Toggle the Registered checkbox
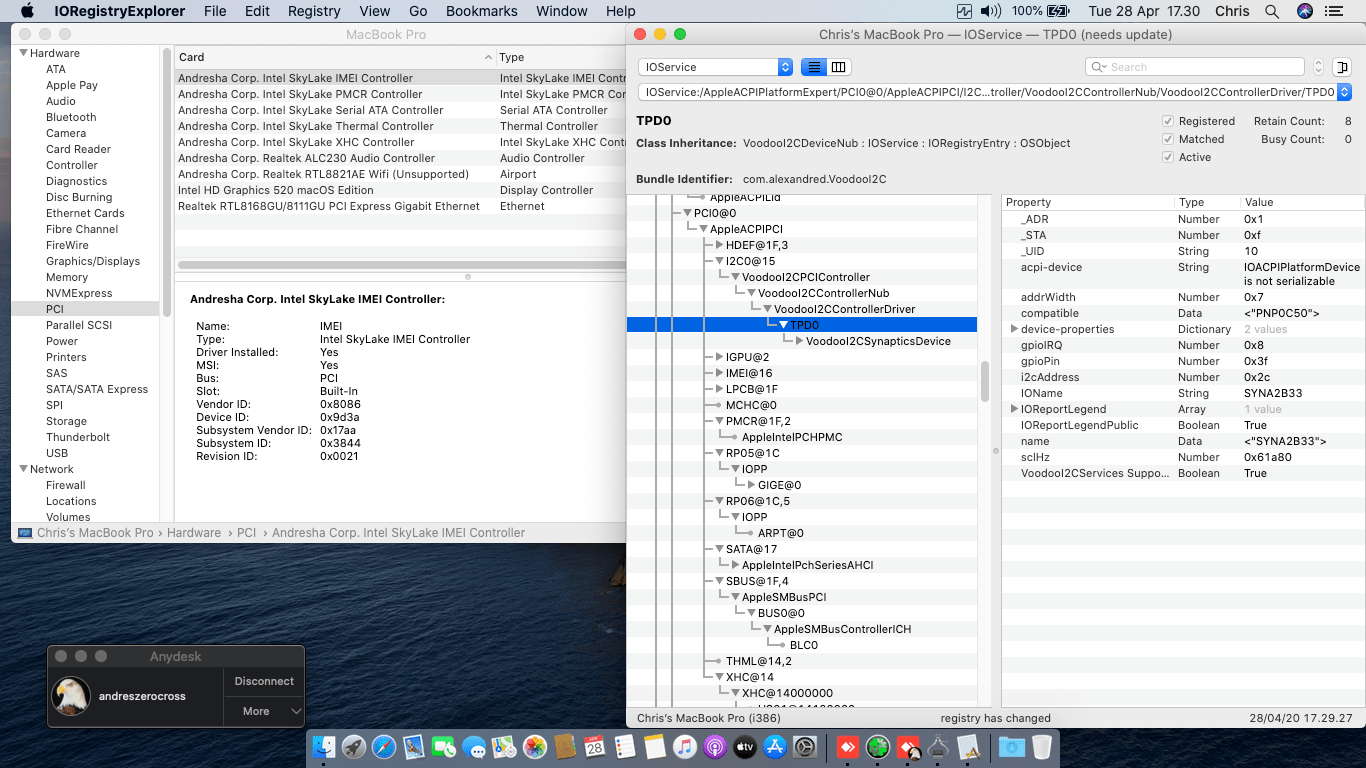The image size is (1366, 768). pyautogui.click(x=1167, y=121)
